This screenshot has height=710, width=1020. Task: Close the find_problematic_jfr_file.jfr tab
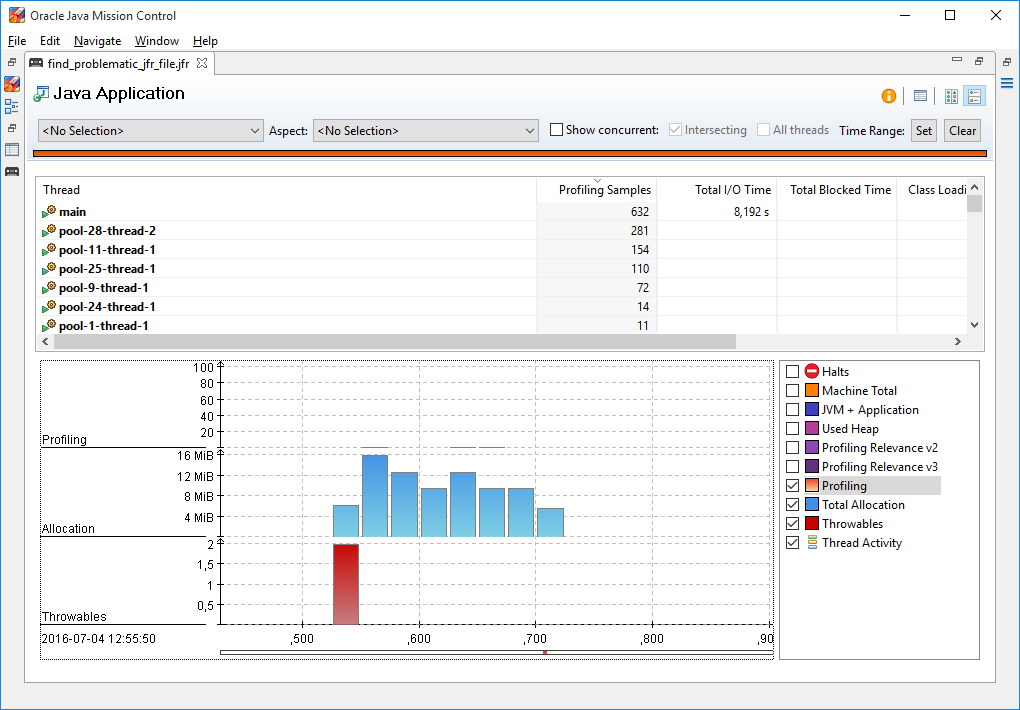point(201,63)
